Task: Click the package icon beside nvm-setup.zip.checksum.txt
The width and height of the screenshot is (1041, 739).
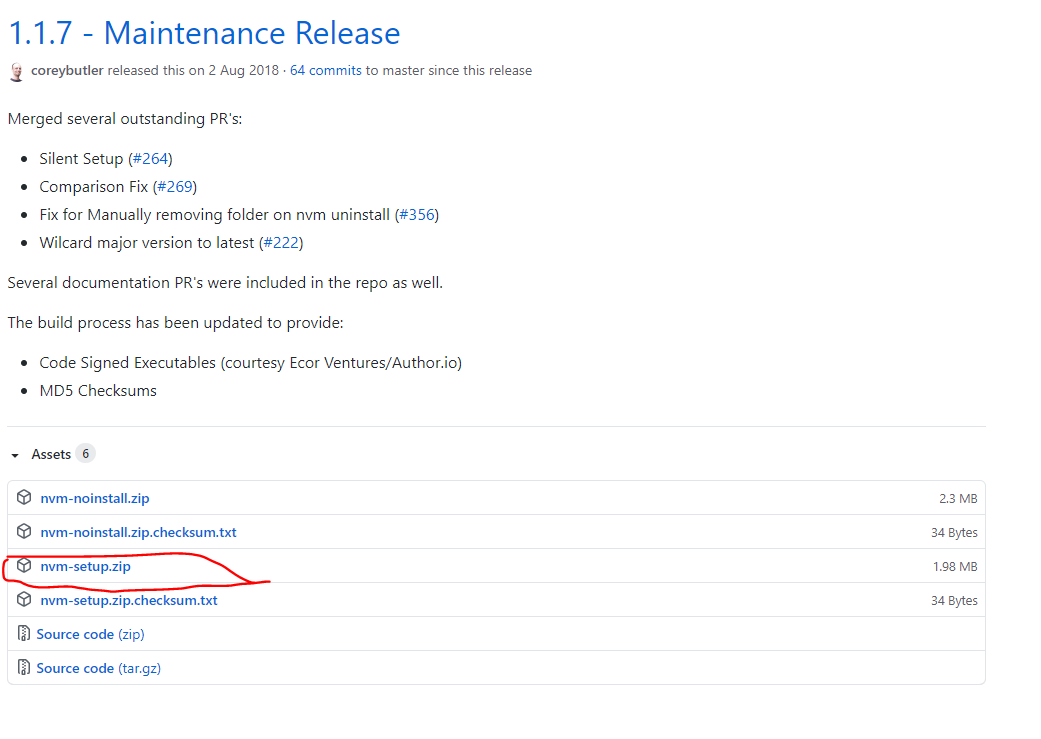Action: (22, 599)
